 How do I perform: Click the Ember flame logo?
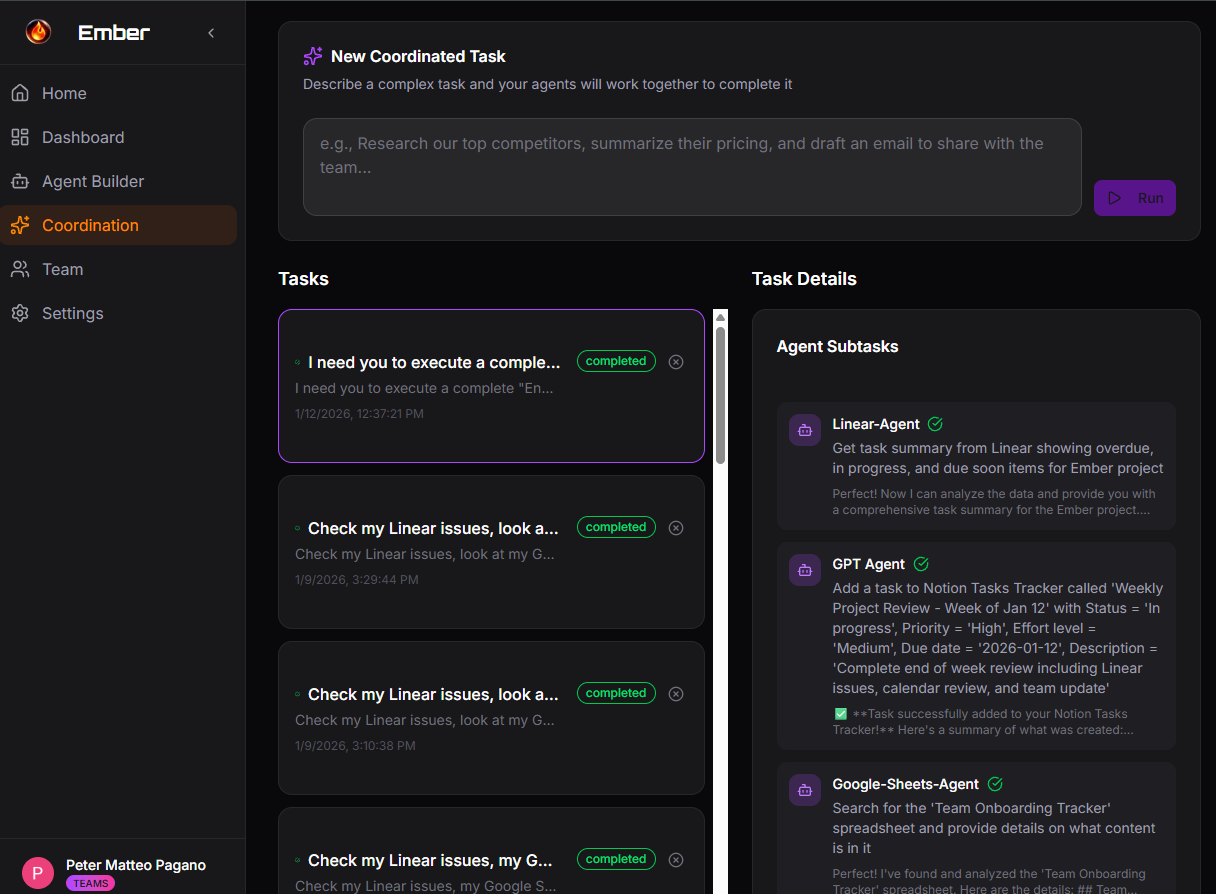(x=38, y=32)
